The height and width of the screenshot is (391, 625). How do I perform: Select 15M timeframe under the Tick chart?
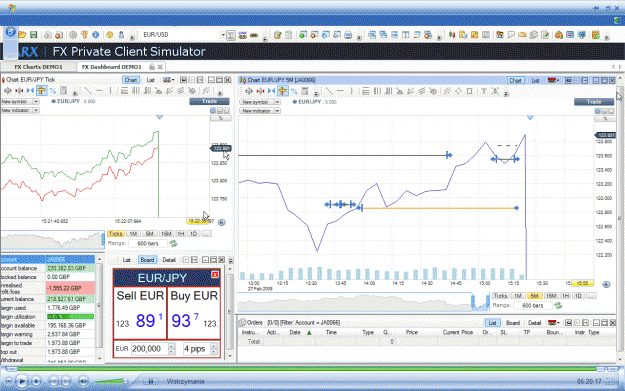[166, 234]
